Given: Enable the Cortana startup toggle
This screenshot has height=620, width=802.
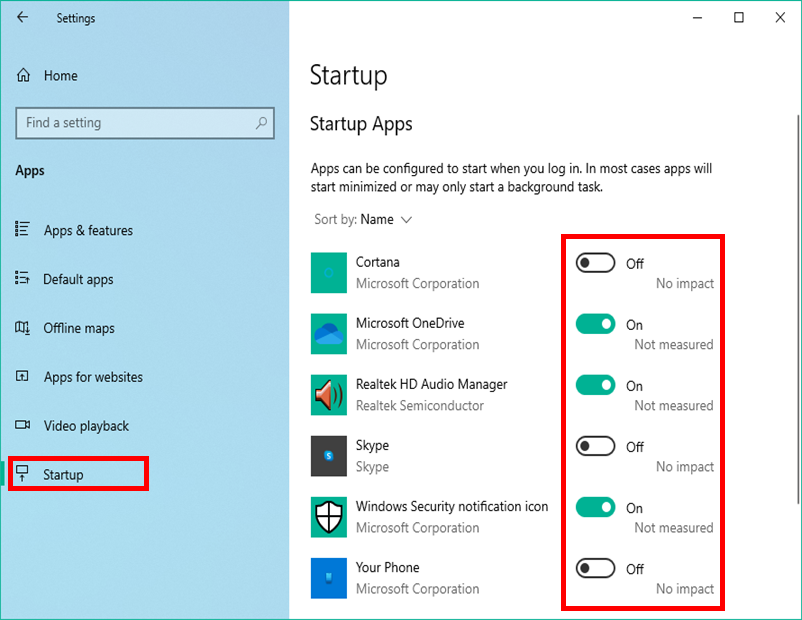Looking at the screenshot, I should point(595,263).
